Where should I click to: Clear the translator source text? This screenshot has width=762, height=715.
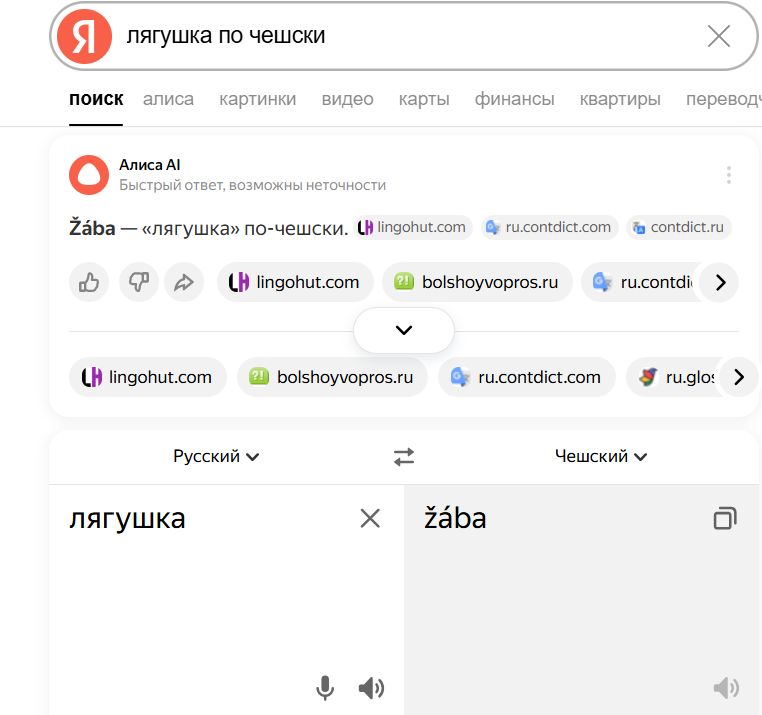click(370, 518)
